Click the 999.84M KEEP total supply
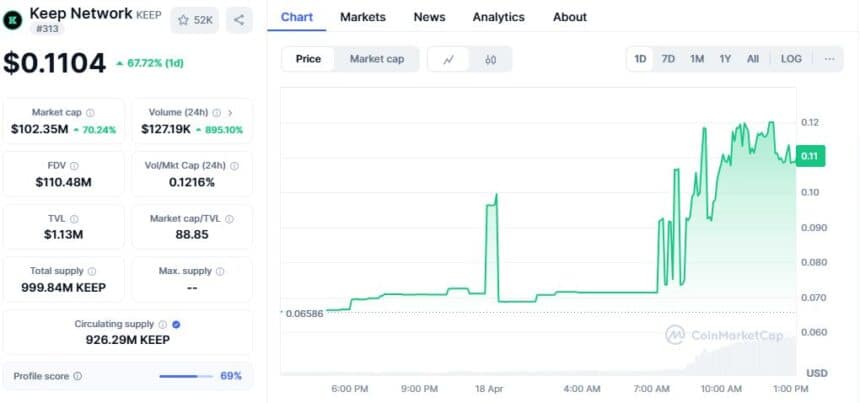860x403 pixels. point(64,287)
